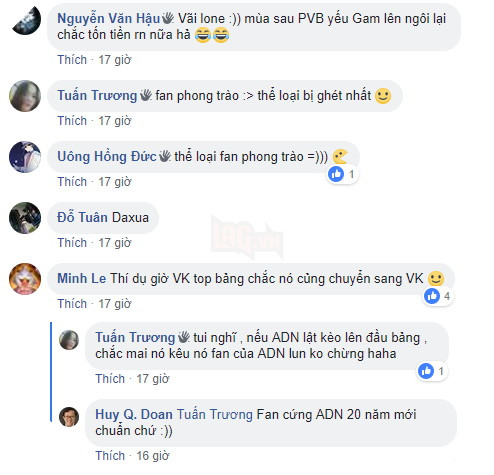Open Tuấn Trương's name in the fan phong trào comment

click(x=97, y=95)
